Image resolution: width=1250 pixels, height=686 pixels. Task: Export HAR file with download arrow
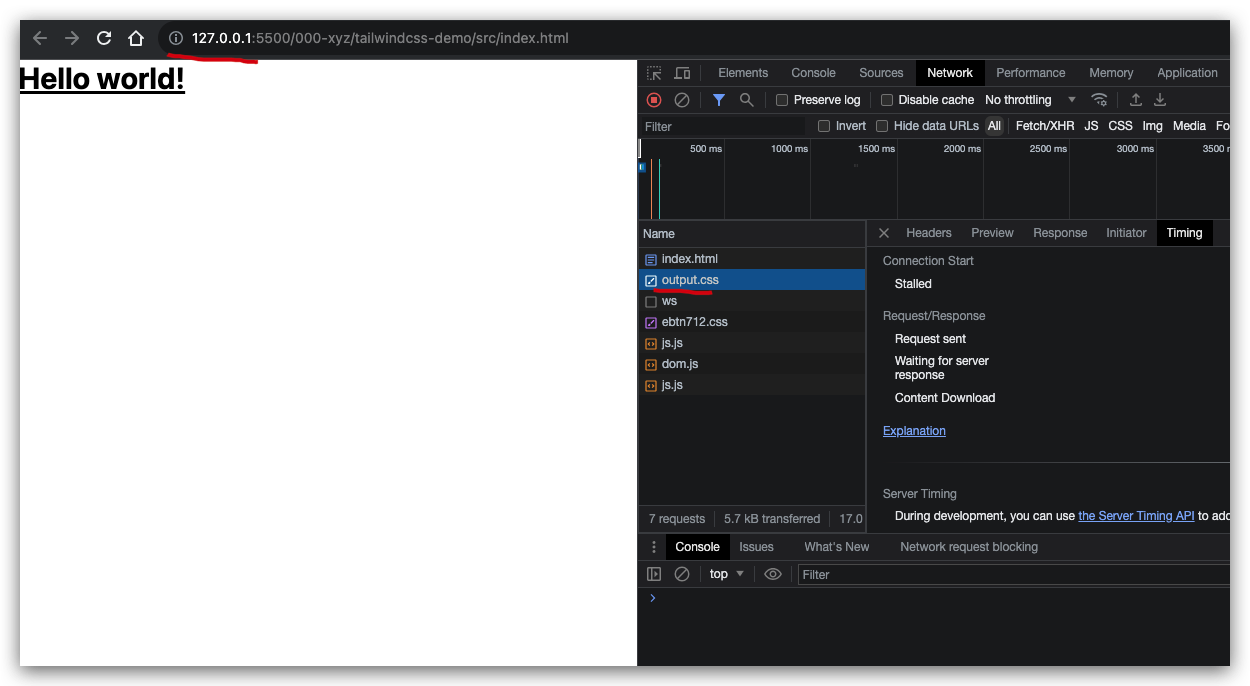click(1160, 100)
